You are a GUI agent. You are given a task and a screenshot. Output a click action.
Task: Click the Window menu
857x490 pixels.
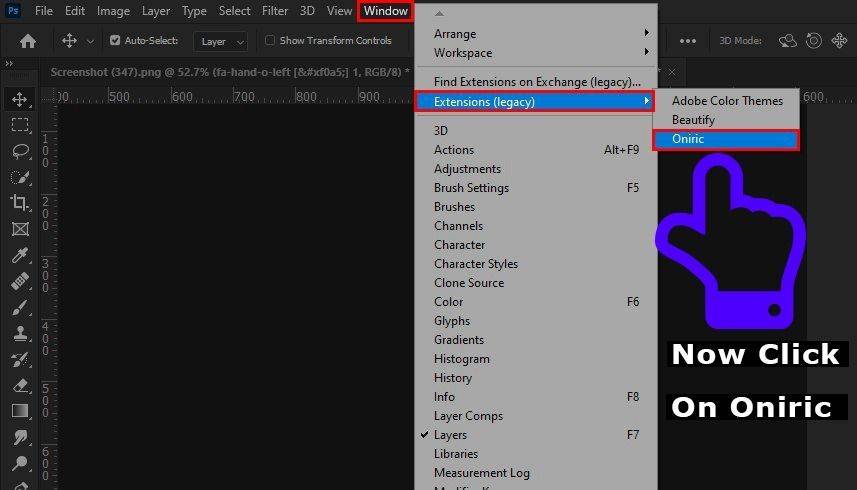(385, 11)
